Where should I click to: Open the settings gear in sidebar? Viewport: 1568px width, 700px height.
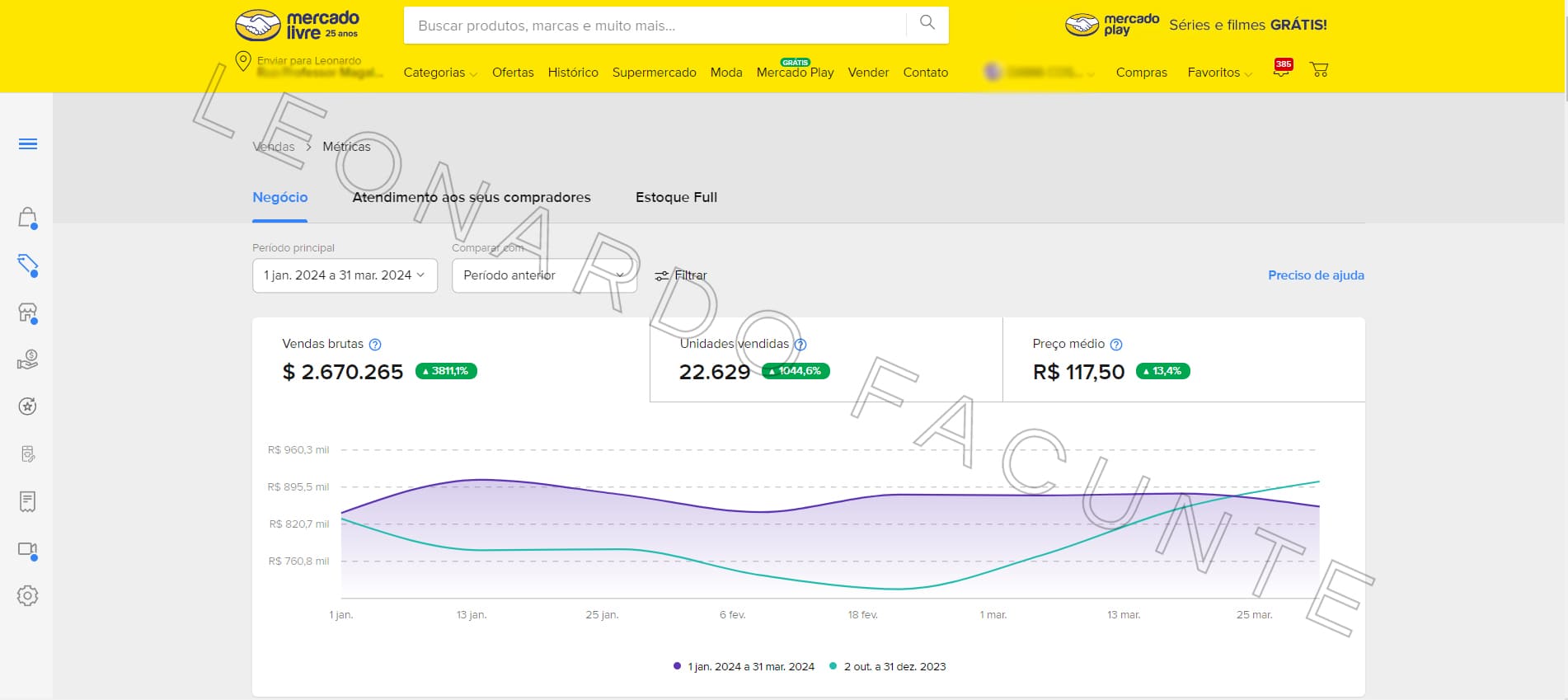pos(27,595)
